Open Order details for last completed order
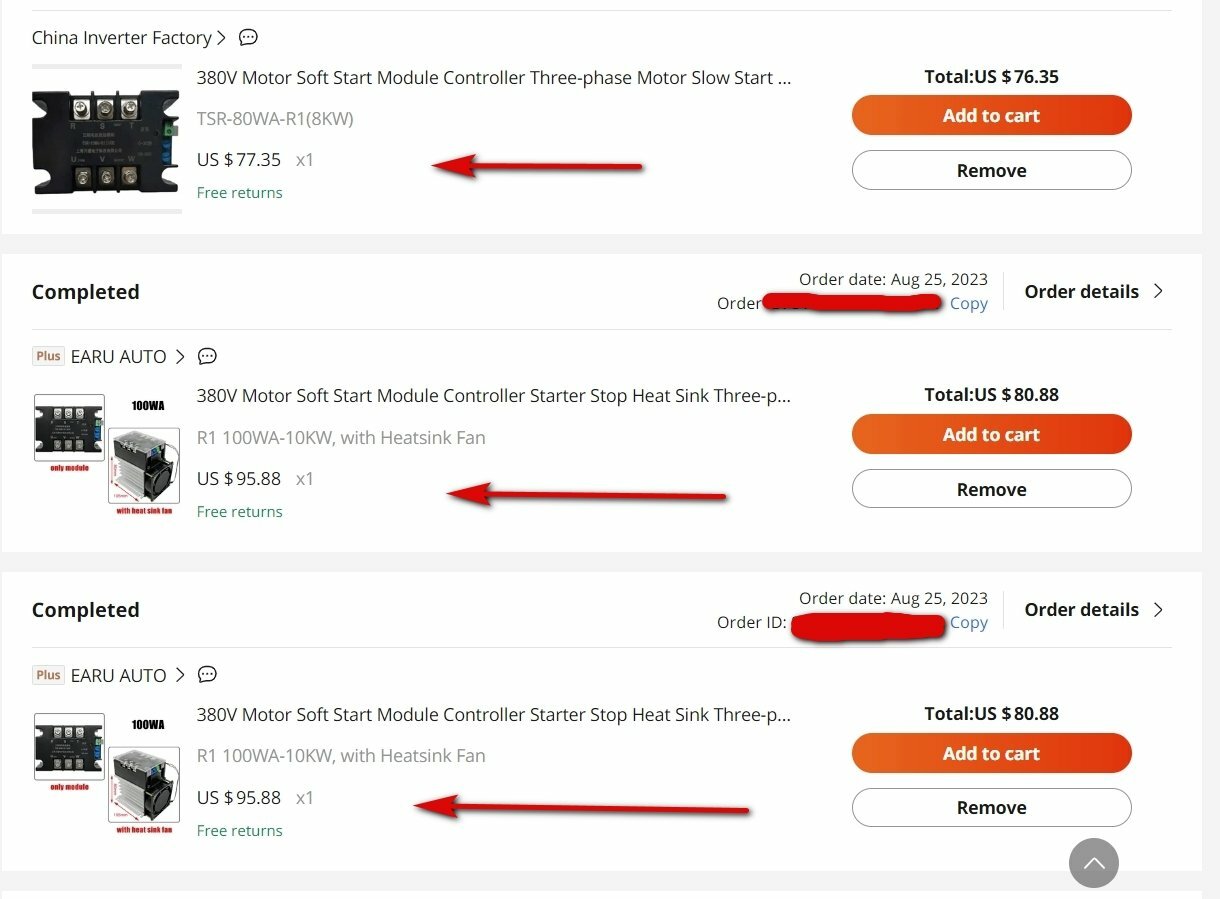 pyautogui.click(x=1094, y=610)
